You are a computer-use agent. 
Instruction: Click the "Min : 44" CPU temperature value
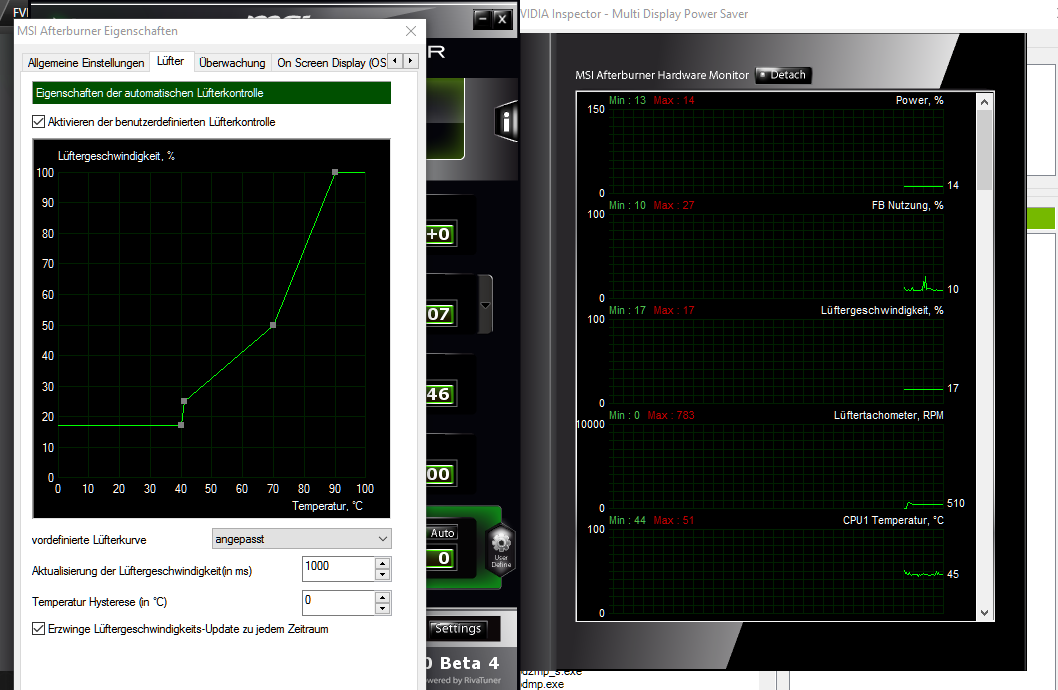point(628,520)
